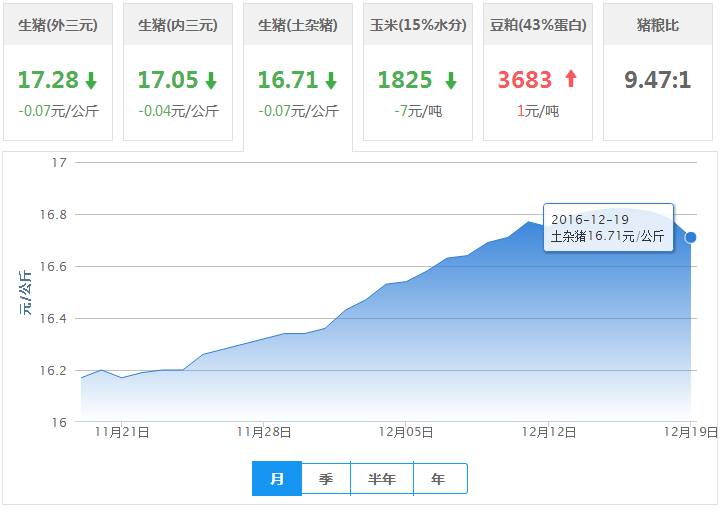Click the -0.07元/公斤 change under 16.71
This screenshot has width=723, height=510.
tap(298, 111)
